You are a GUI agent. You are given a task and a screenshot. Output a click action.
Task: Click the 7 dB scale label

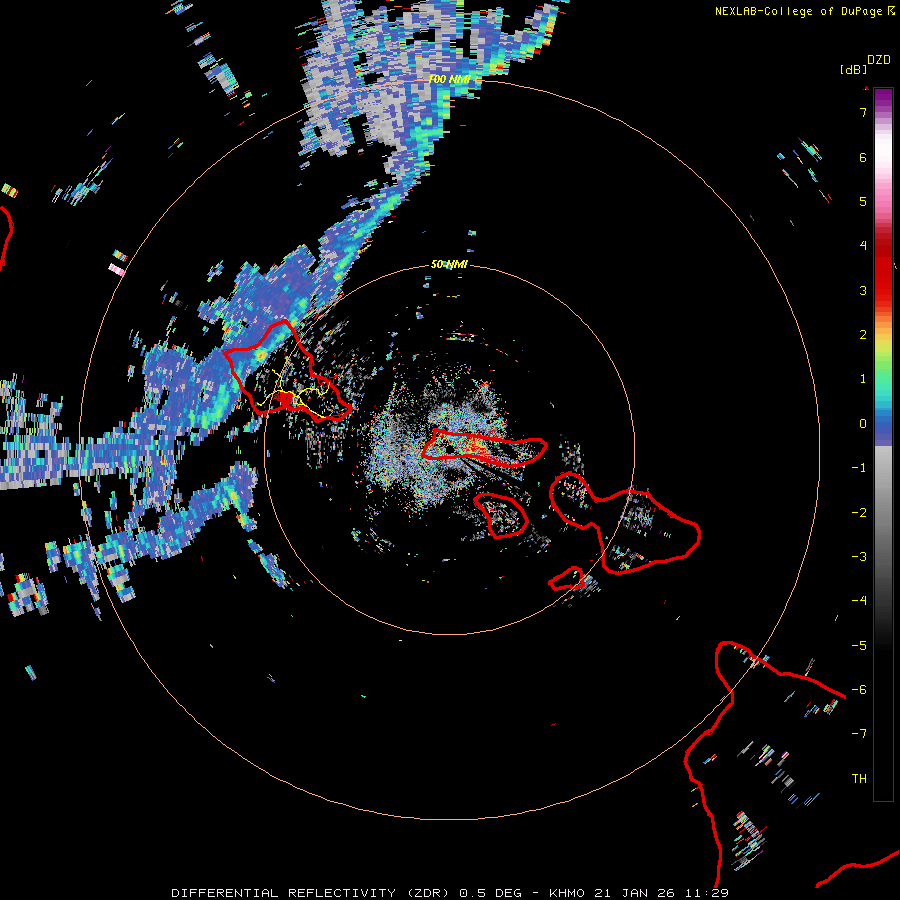coord(863,112)
